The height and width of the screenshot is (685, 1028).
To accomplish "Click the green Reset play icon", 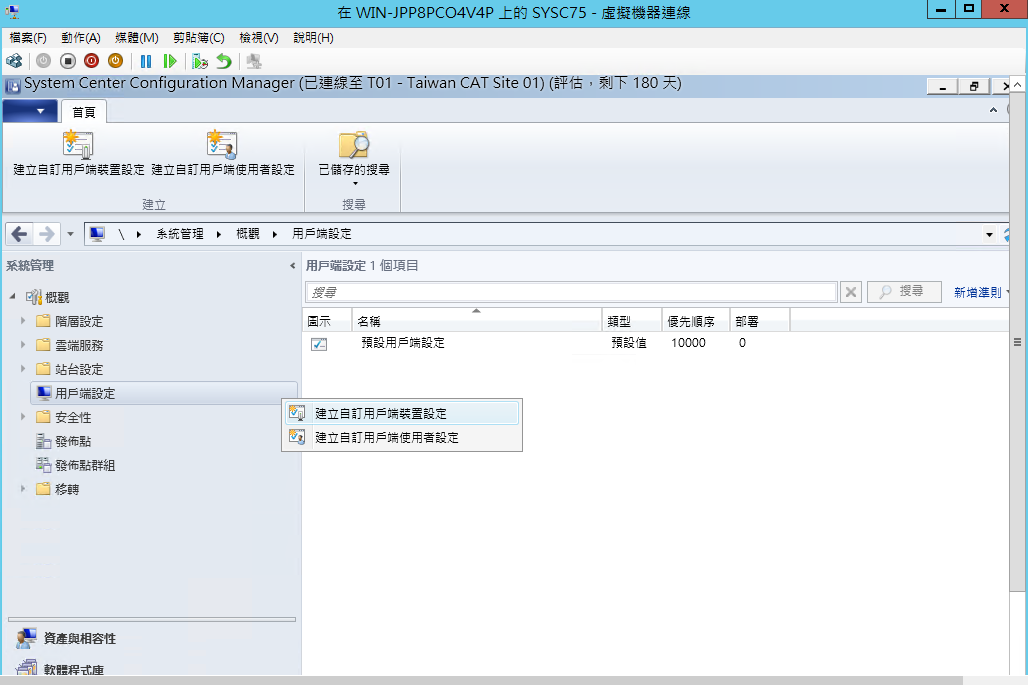I will click(170, 61).
